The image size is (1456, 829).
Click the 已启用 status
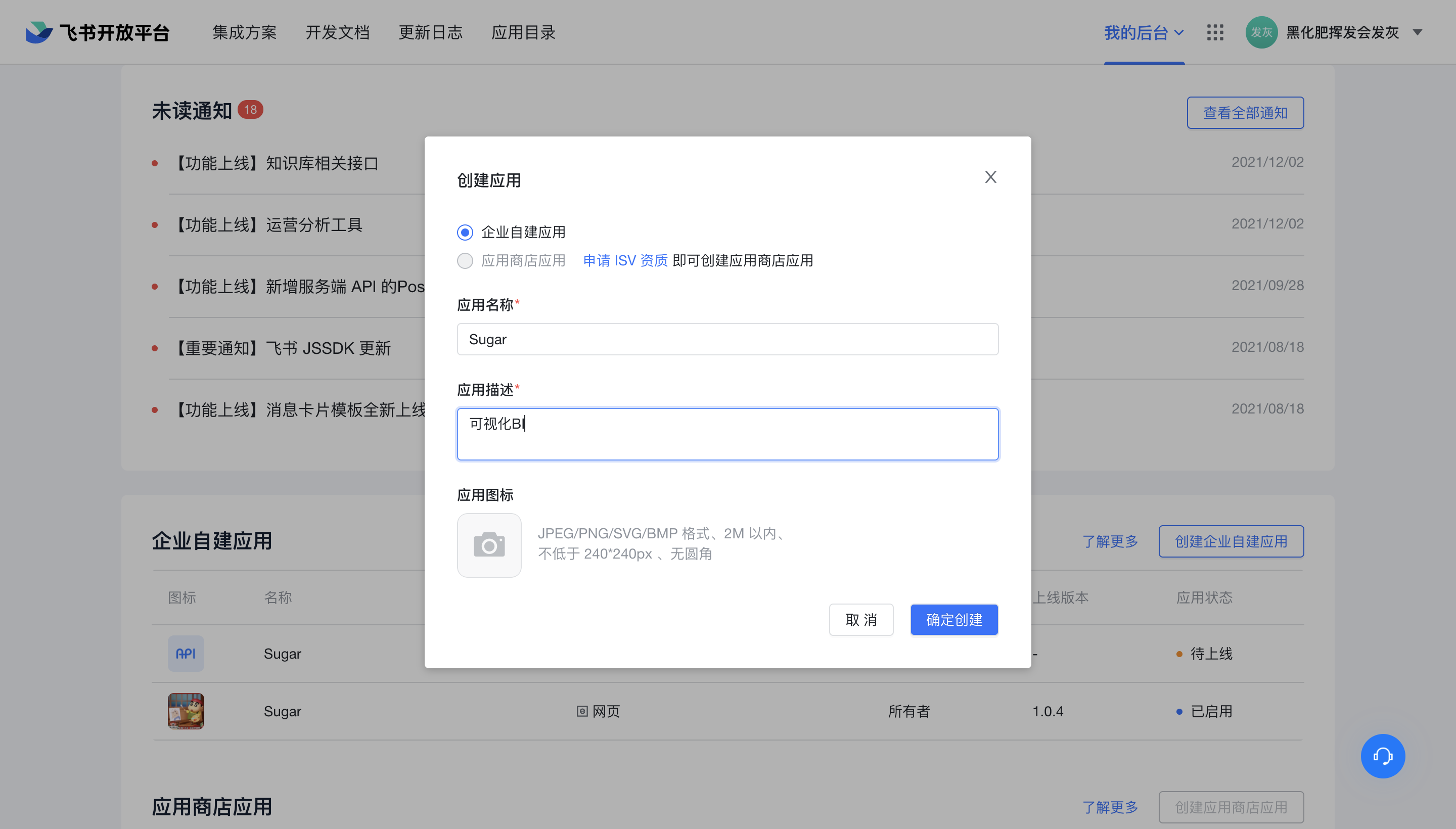[1204, 711]
